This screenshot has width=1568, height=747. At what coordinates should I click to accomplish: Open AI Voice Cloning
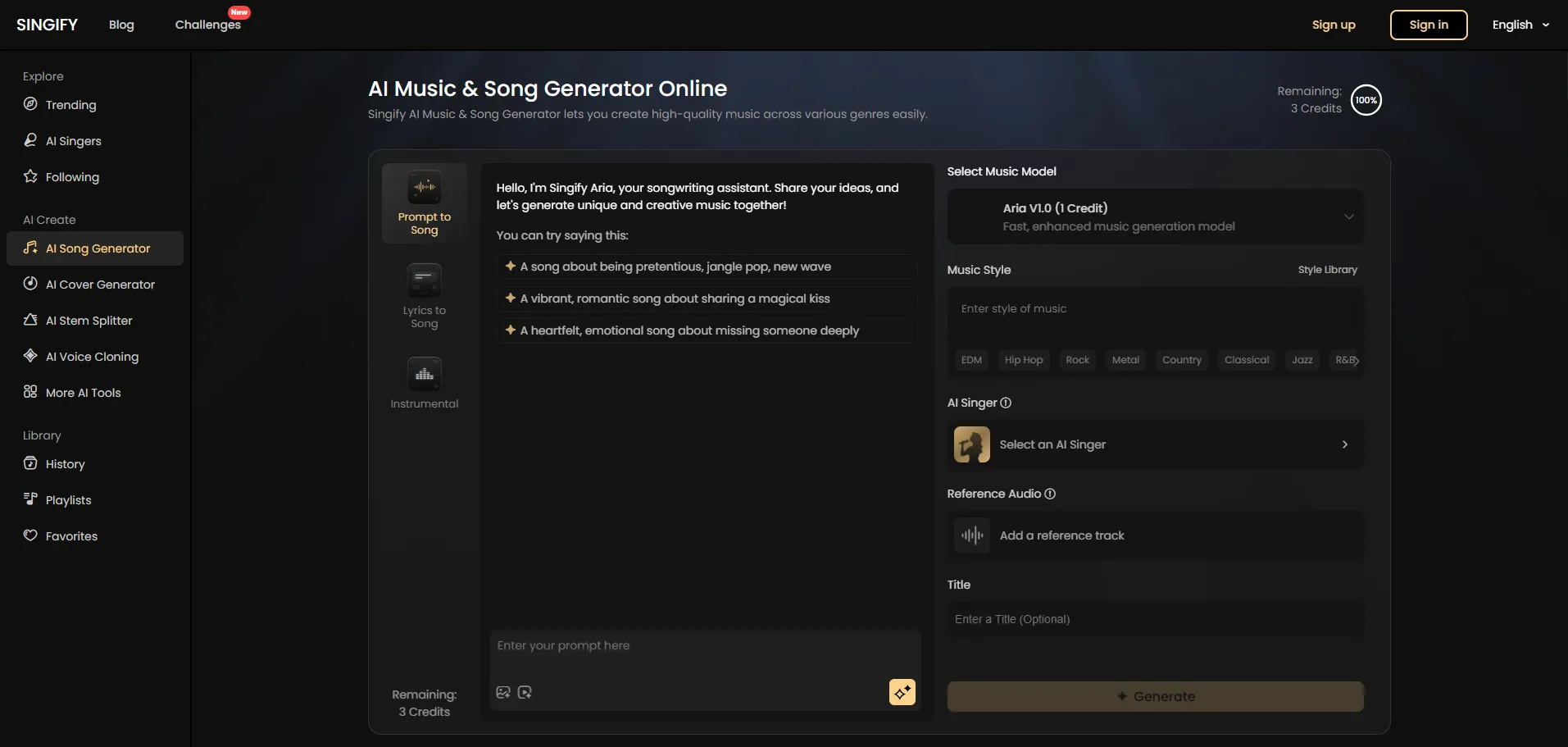tap(92, 357)
